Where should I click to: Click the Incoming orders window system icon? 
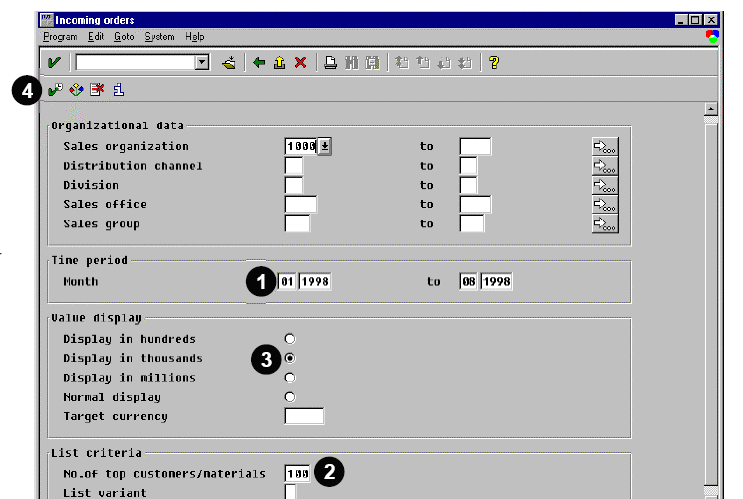pos(47,20)
